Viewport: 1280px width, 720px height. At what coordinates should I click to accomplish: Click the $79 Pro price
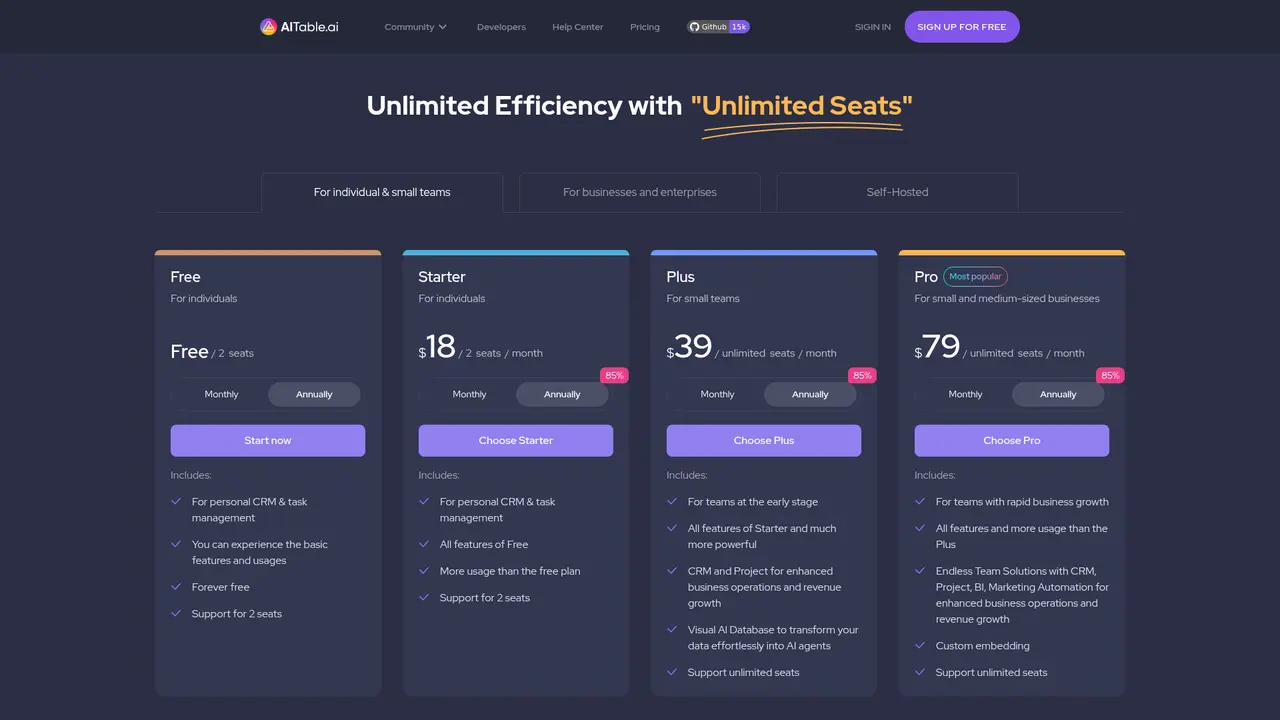pos(937,347)
